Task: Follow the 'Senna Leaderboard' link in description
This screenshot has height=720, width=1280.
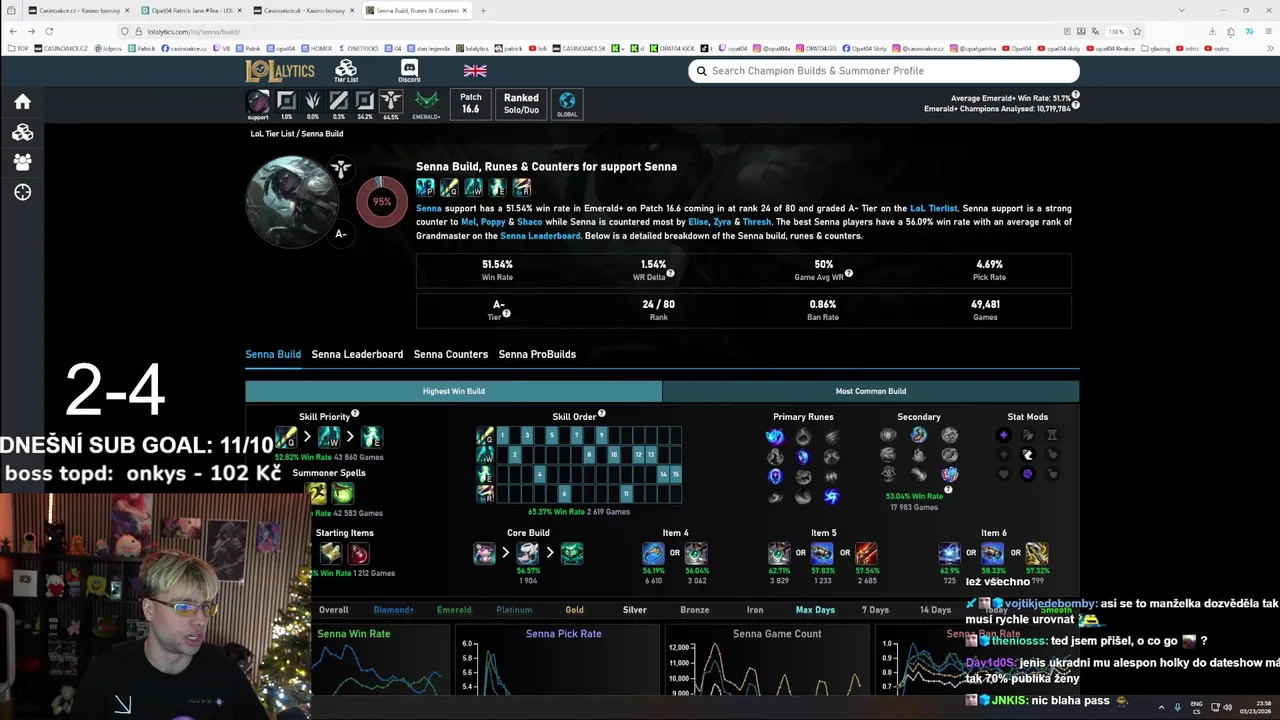Action: (540, 236)
